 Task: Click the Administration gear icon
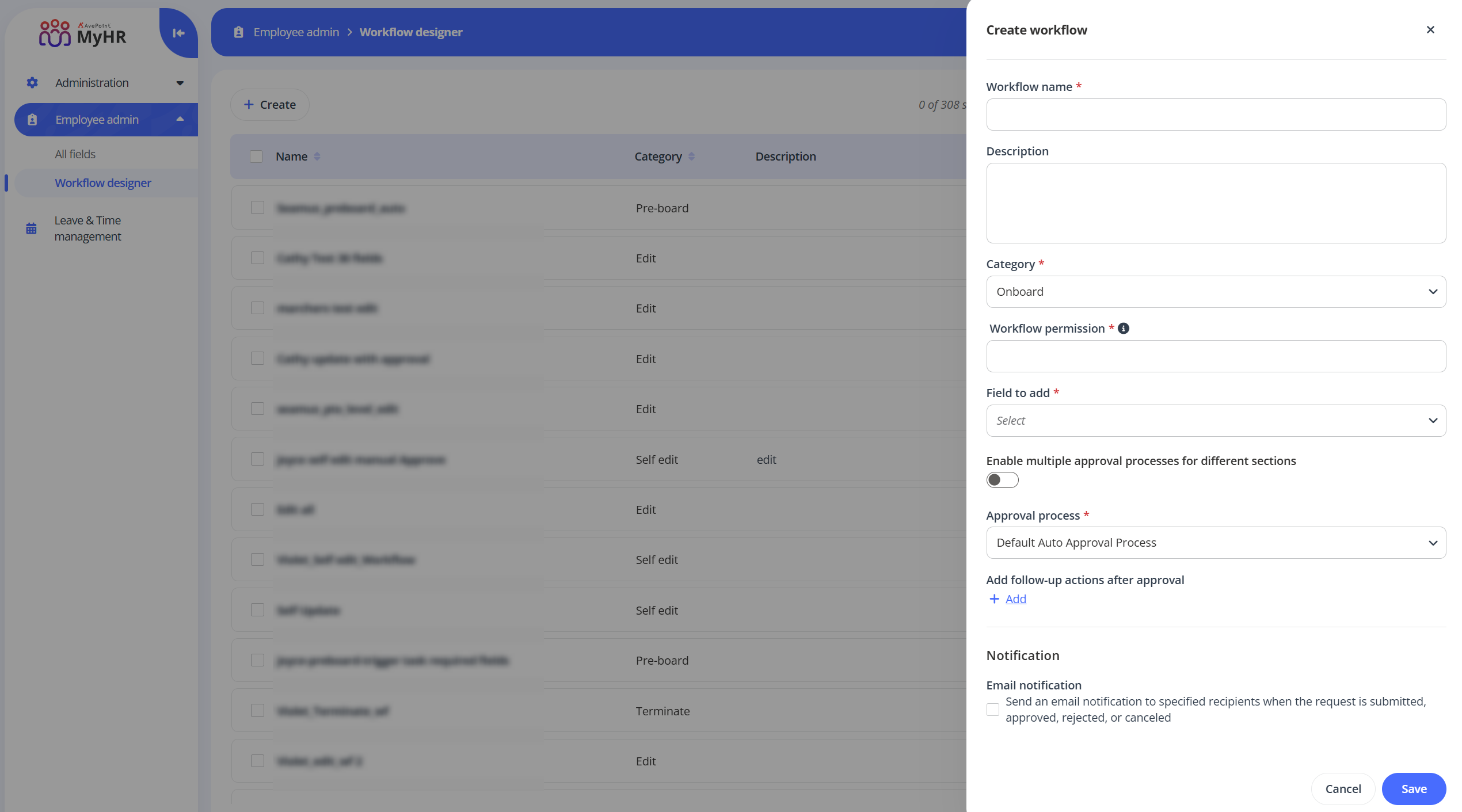click(x=32, y=83)
